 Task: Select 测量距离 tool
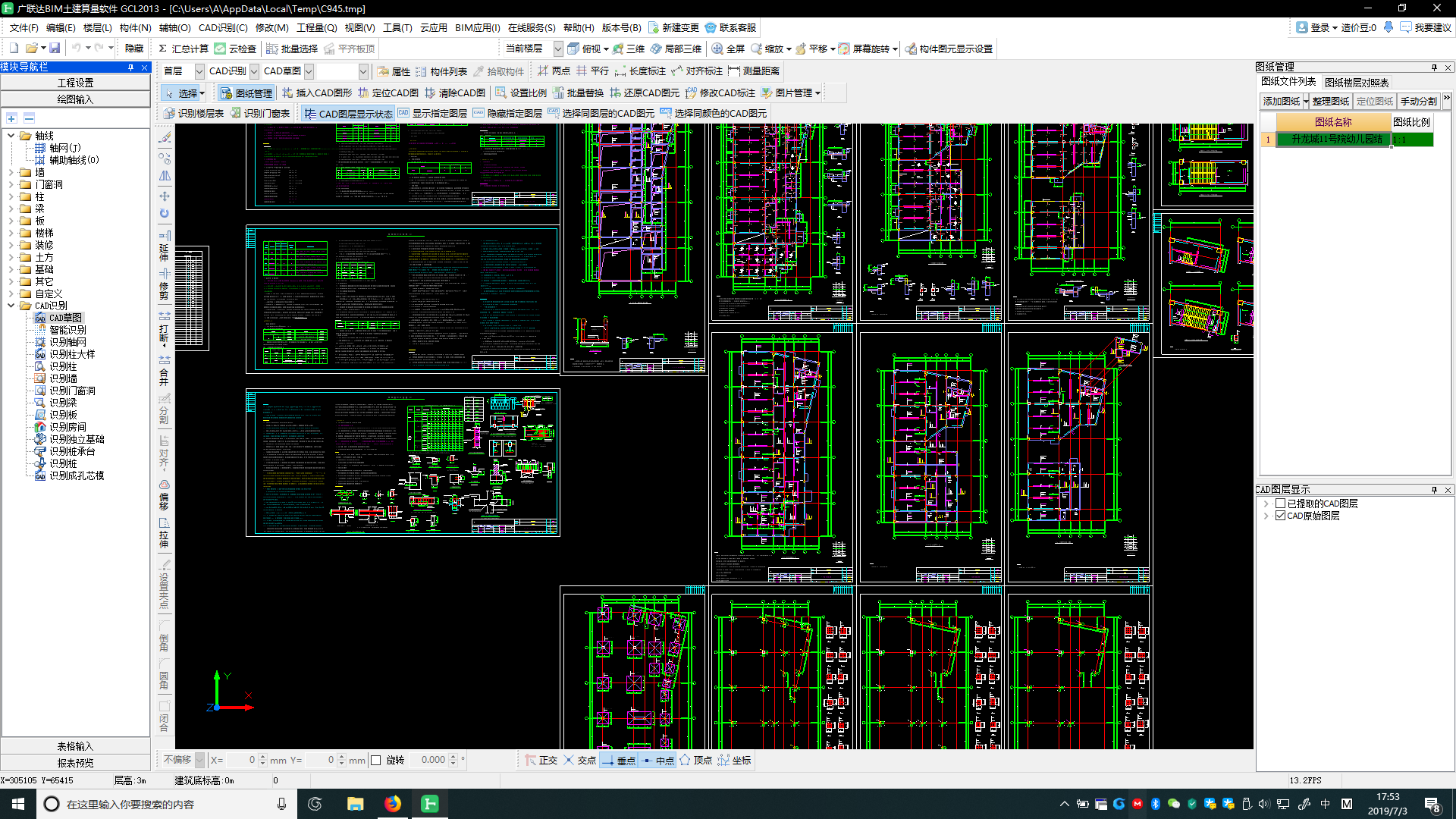coord(754,71)
